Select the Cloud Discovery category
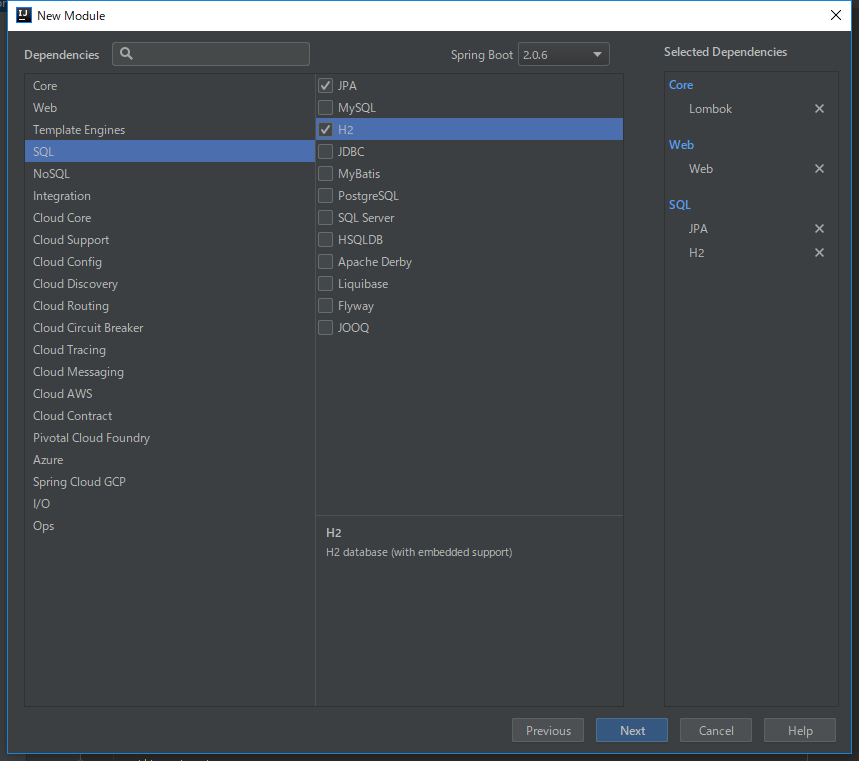Viewport: 859px width, 761px height. click(x=170, y=284)
